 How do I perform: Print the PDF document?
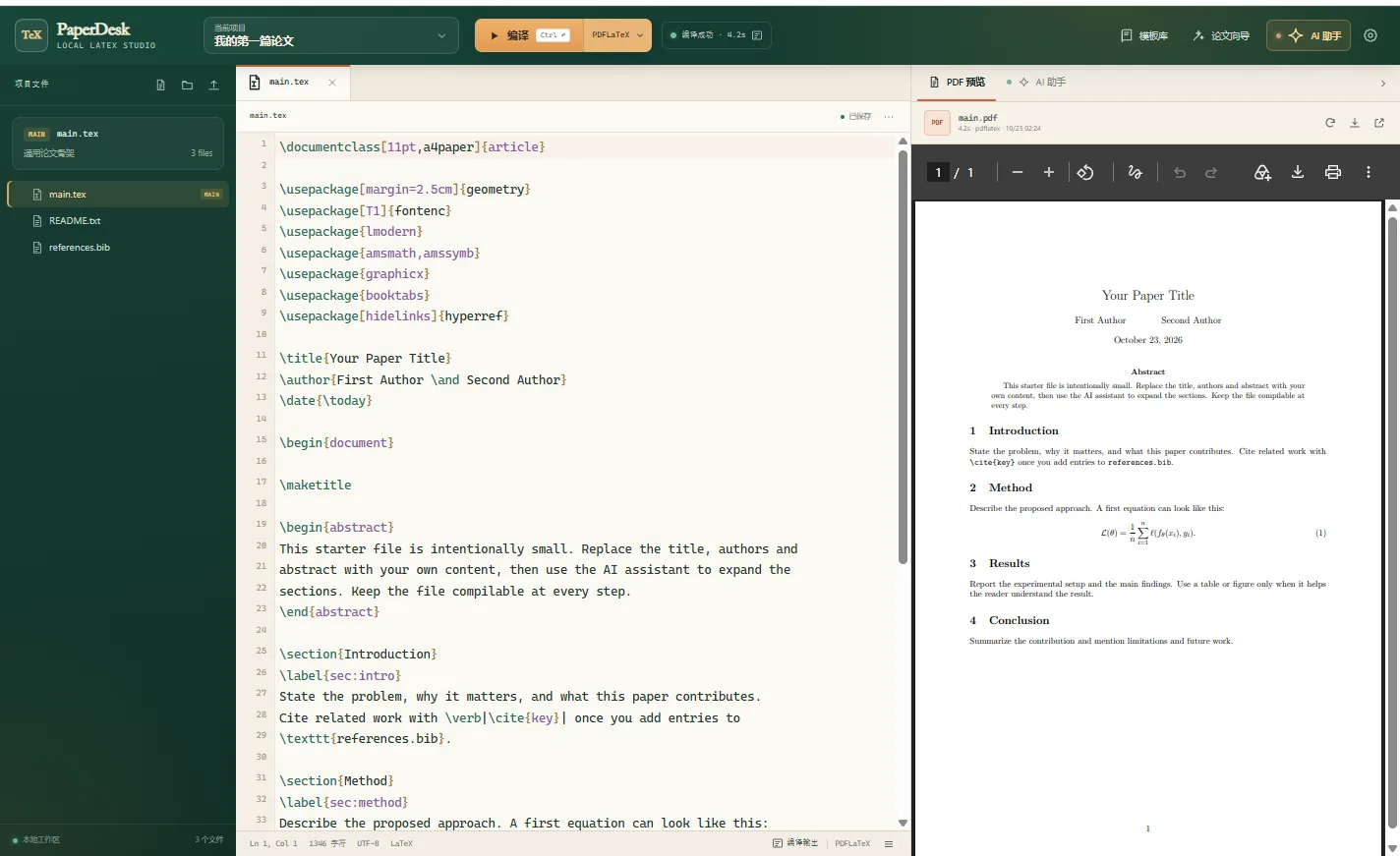click(x=1333, y=172)
